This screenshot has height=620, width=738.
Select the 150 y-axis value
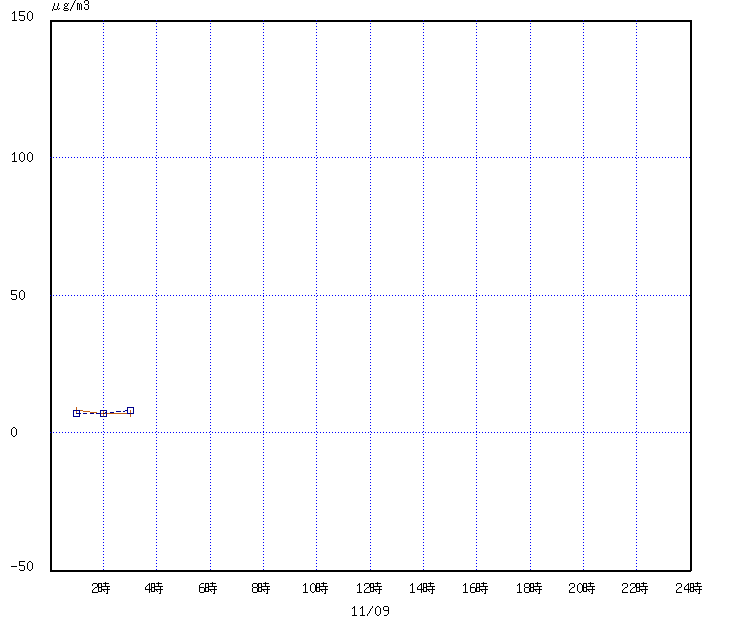pos(22,18)
